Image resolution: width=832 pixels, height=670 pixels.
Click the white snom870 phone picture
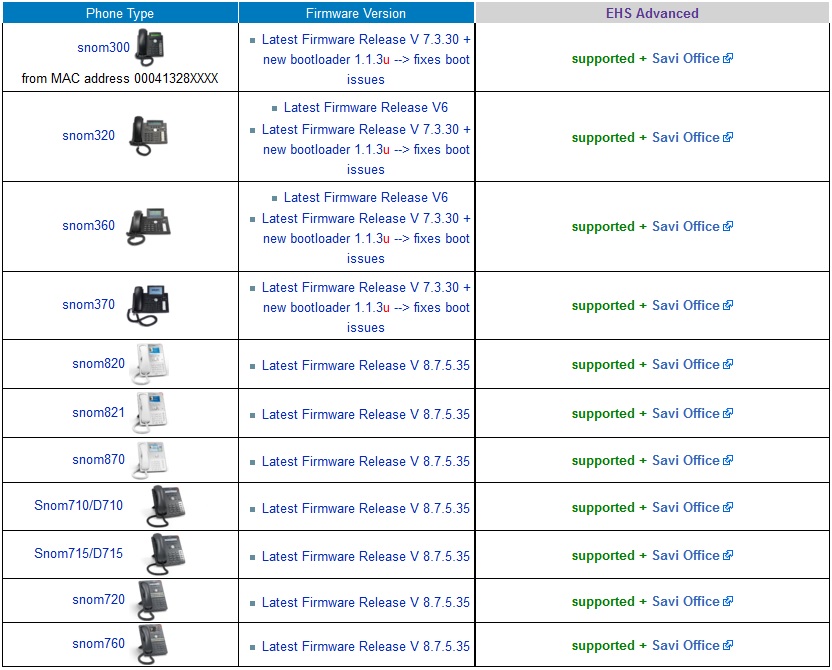(x=151, y=459)
